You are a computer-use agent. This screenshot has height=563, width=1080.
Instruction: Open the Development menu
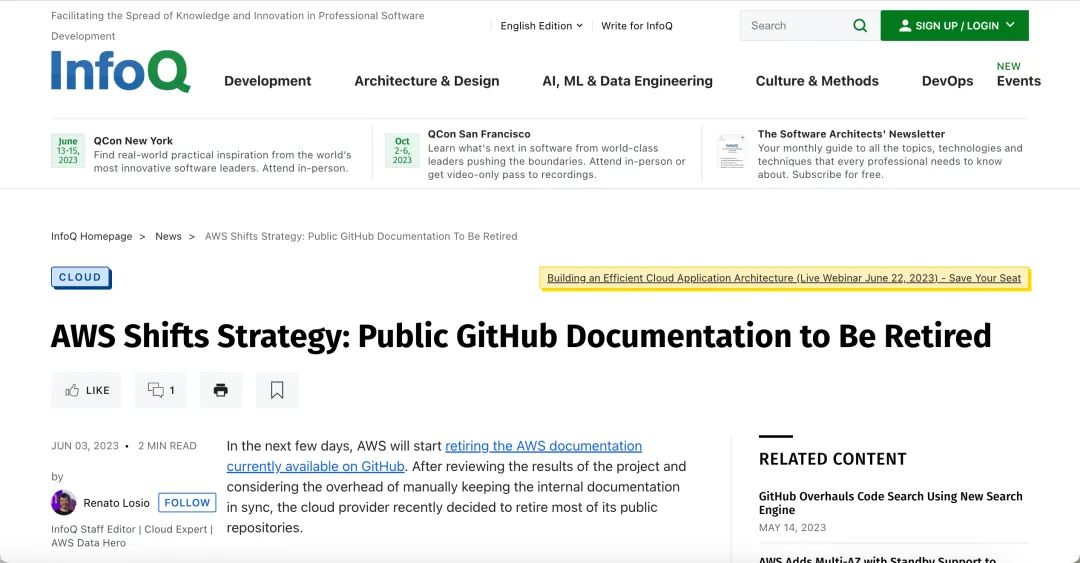267,81
